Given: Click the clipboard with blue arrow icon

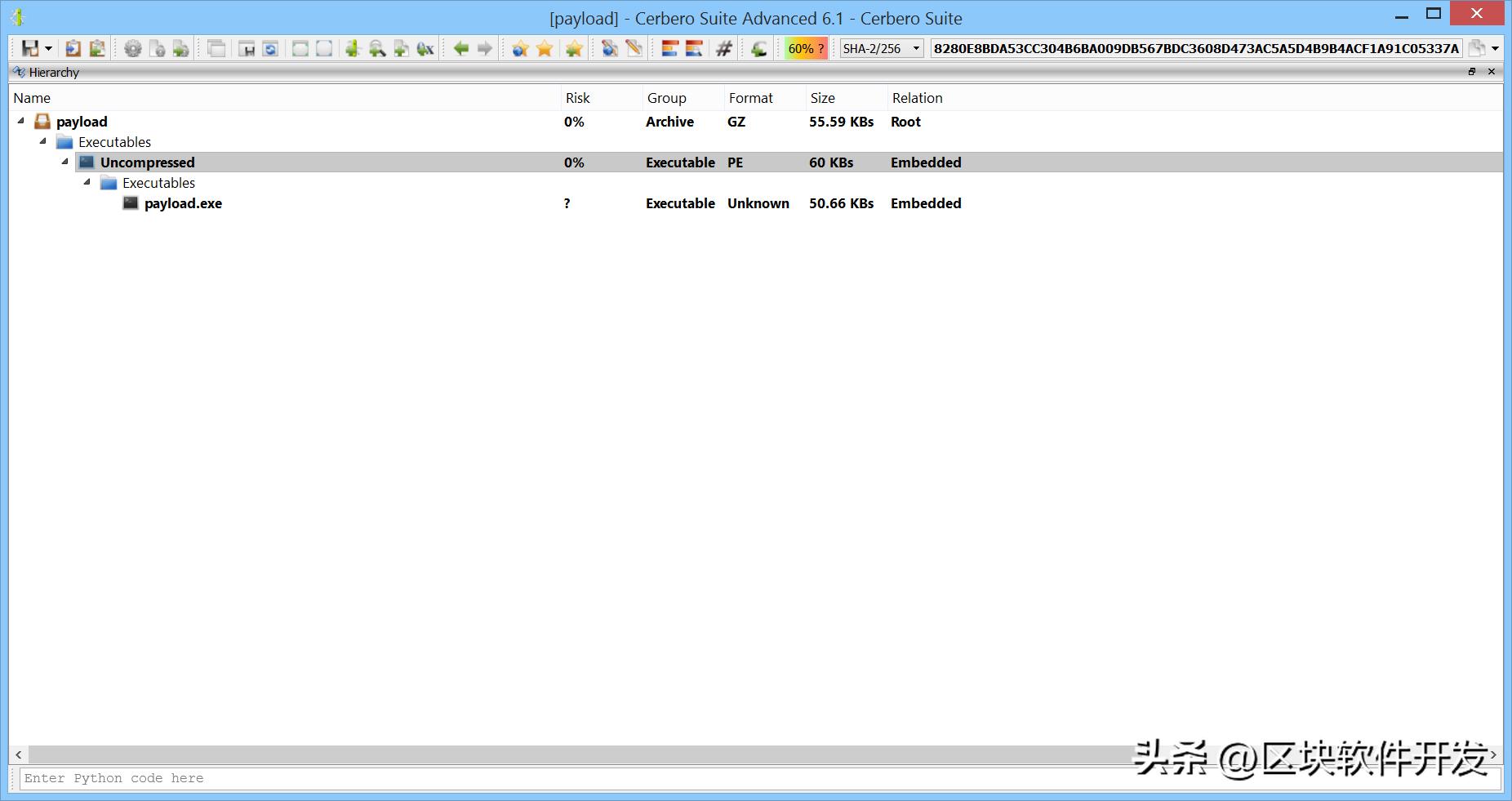Looking at the screenshot, I should tap(73, 49).
